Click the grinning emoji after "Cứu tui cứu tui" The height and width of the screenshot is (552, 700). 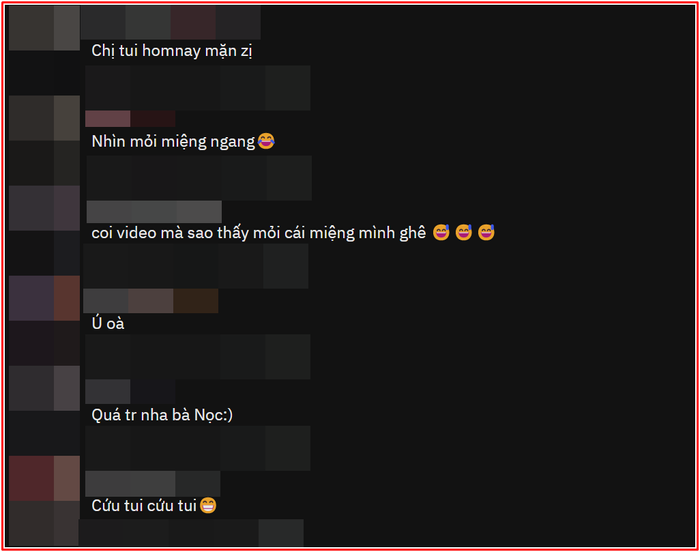(208, 506)
